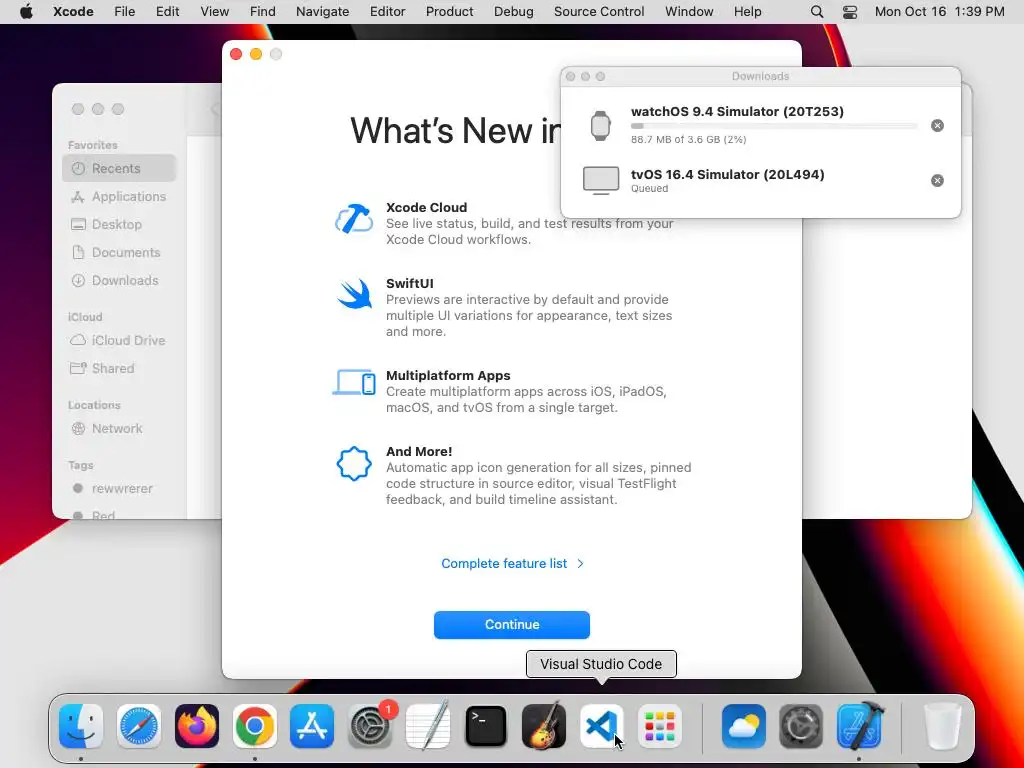This screenshot has height=768, width=1024.
Task: Open the Xcode application menu
Action: (73, 12)
